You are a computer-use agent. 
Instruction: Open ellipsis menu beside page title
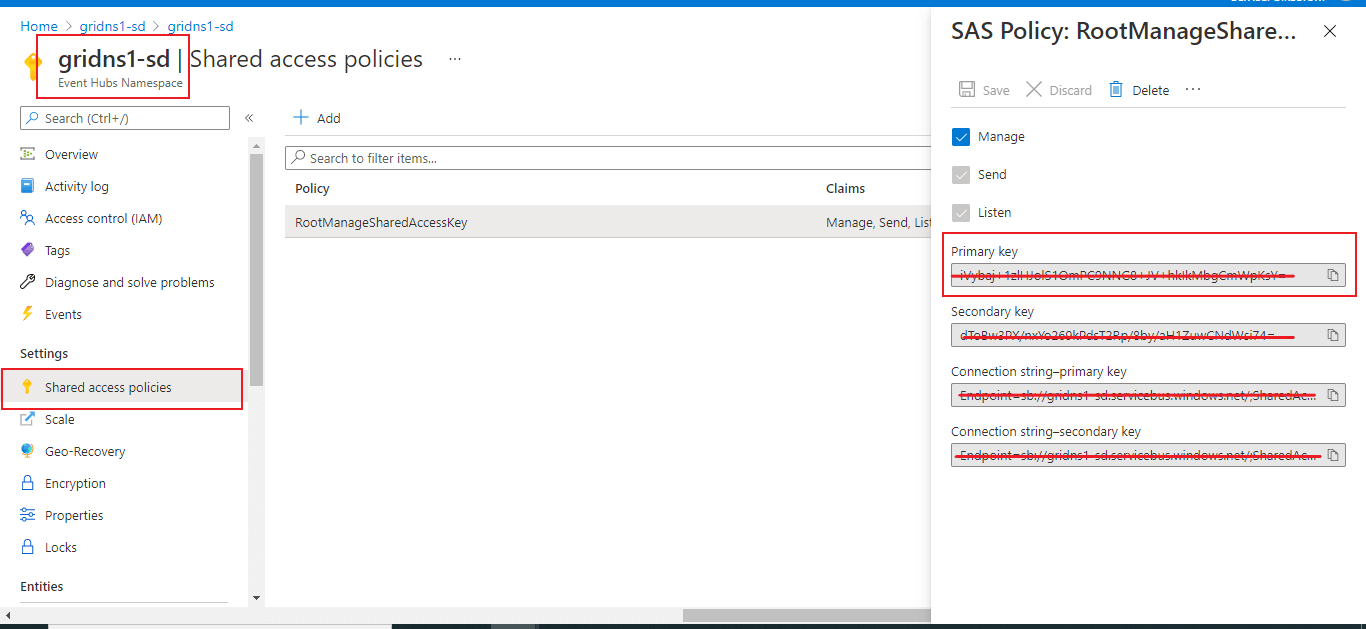455,60
